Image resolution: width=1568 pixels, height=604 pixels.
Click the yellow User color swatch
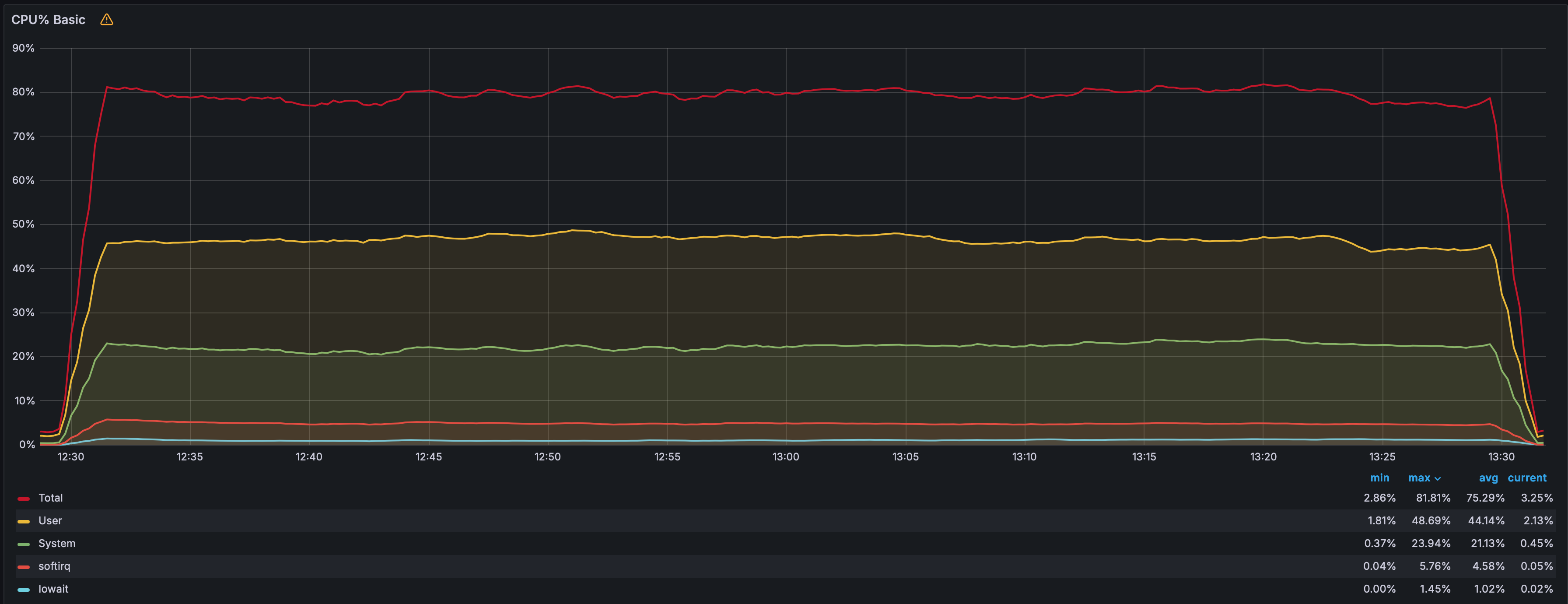24,521
